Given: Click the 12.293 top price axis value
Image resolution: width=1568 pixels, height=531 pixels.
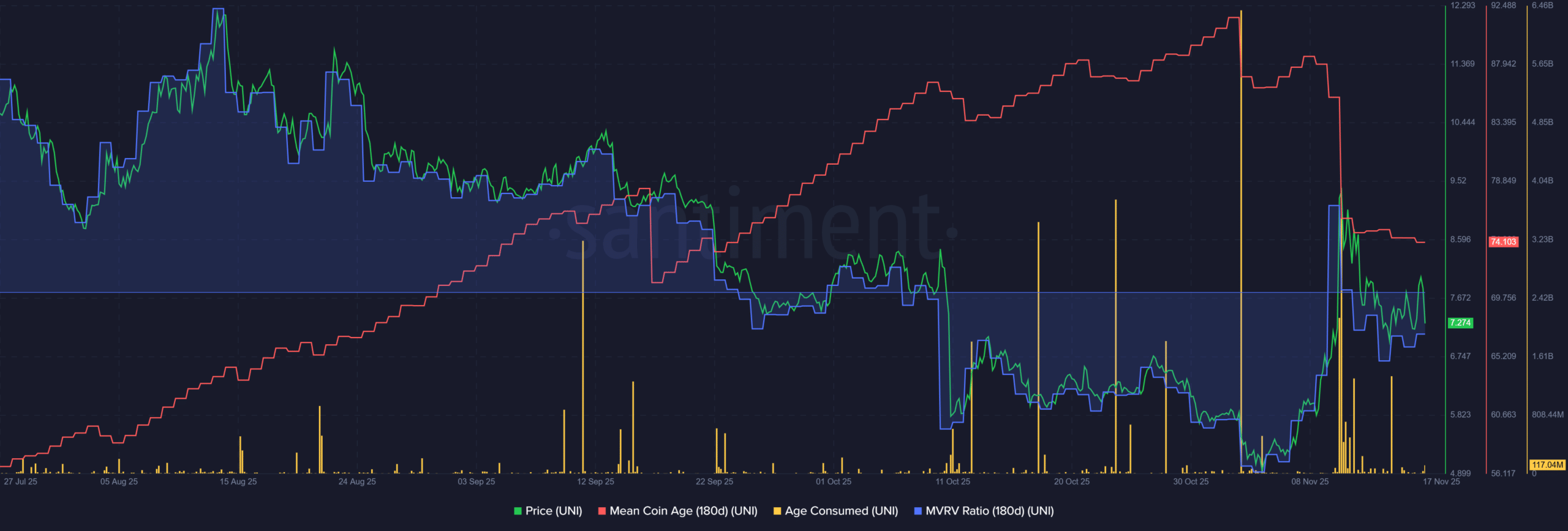Looking at the screenshot, I should click(x=1463, y=6).
